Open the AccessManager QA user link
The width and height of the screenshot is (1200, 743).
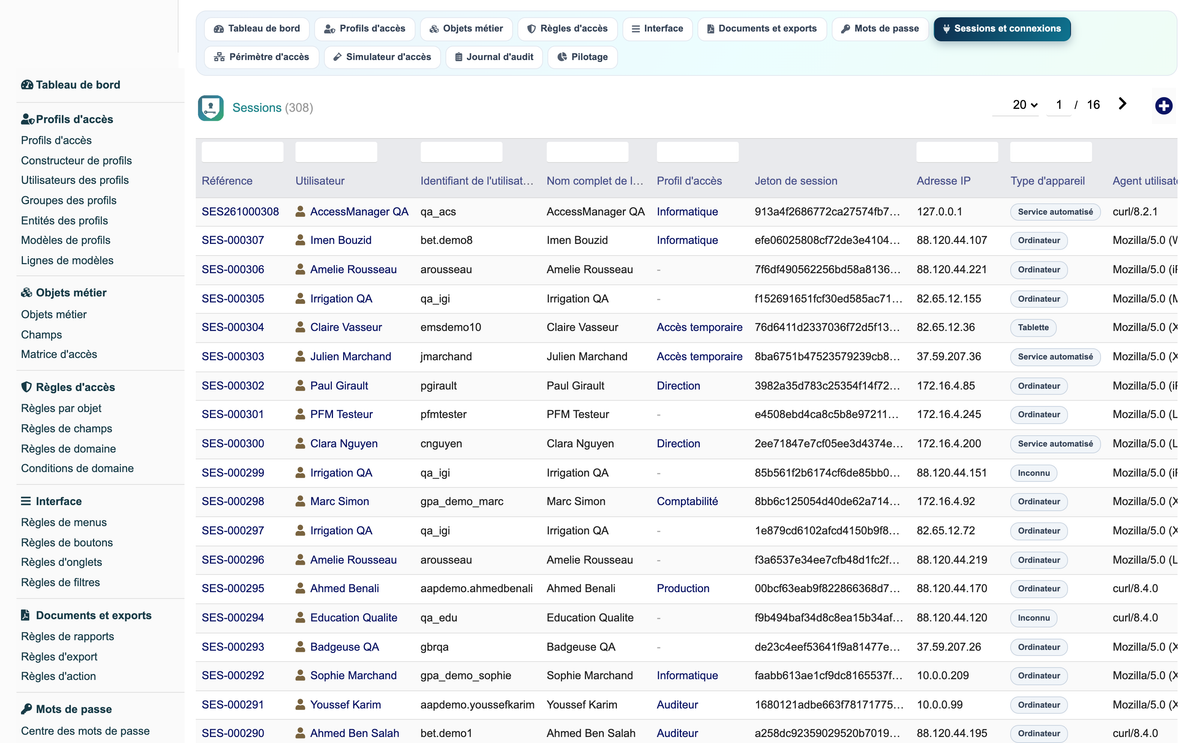pos(359,212)
